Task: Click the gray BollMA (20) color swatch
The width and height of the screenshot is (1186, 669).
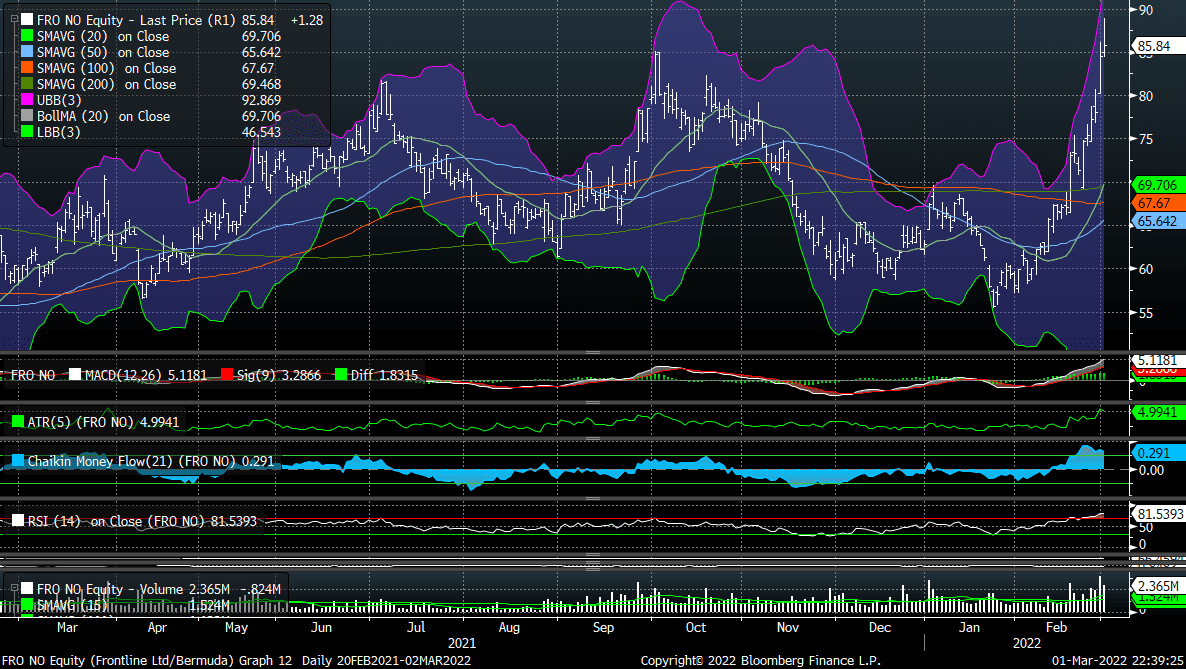Action: pyautogui.click(x=26, y=116)
